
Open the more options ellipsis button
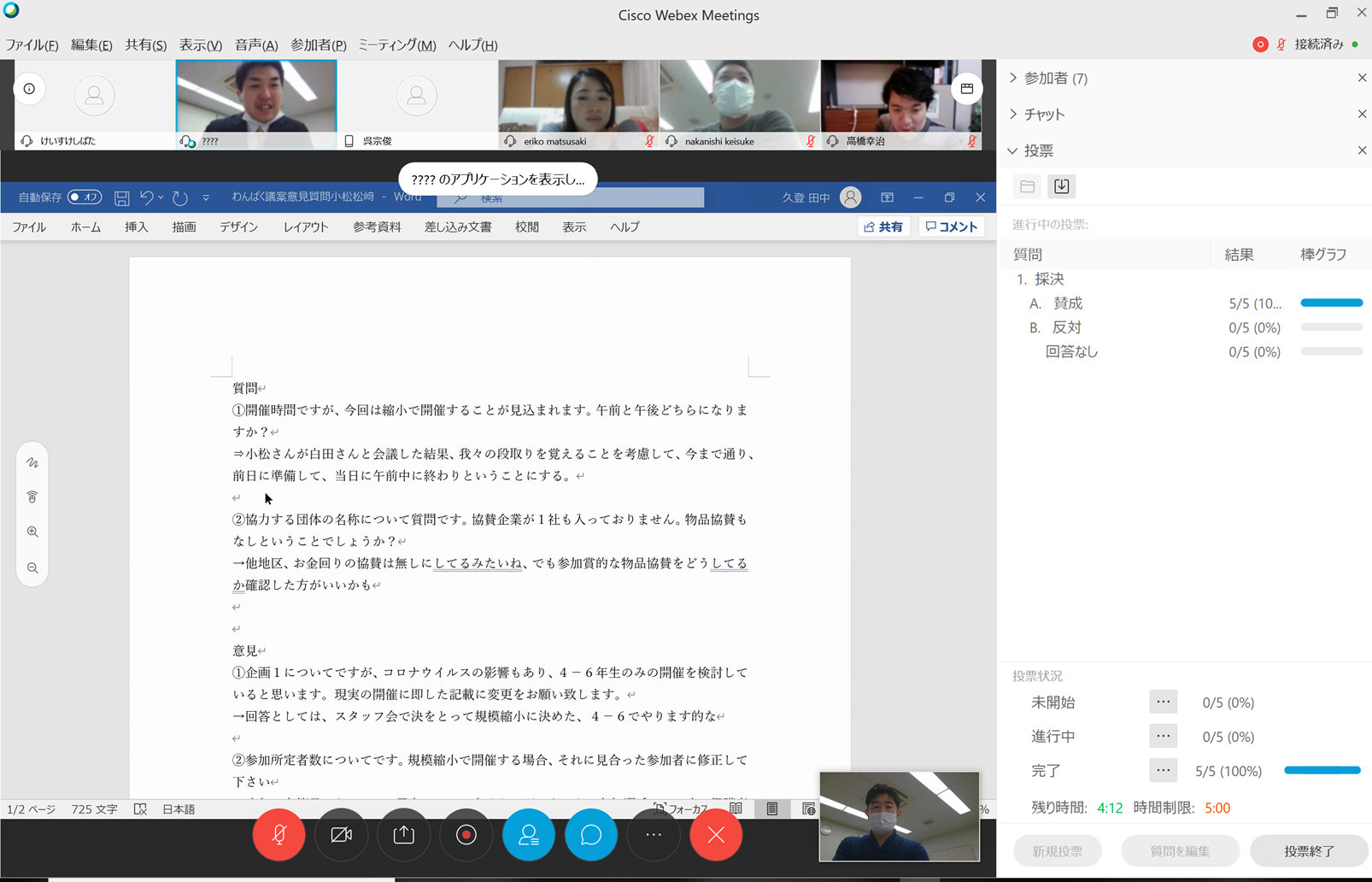click(654, 834)
